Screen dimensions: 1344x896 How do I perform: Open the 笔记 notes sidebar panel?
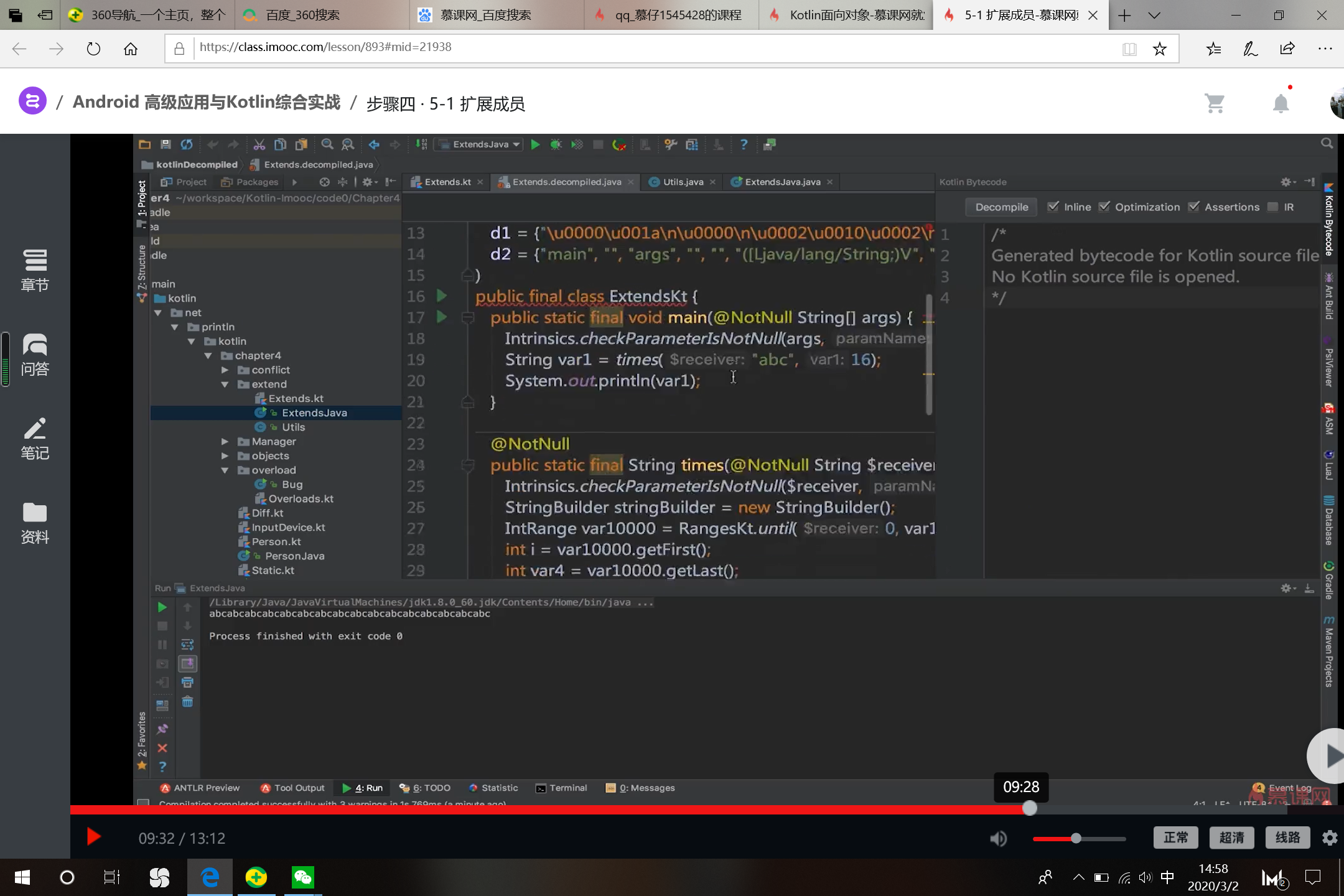pos(35,439)
